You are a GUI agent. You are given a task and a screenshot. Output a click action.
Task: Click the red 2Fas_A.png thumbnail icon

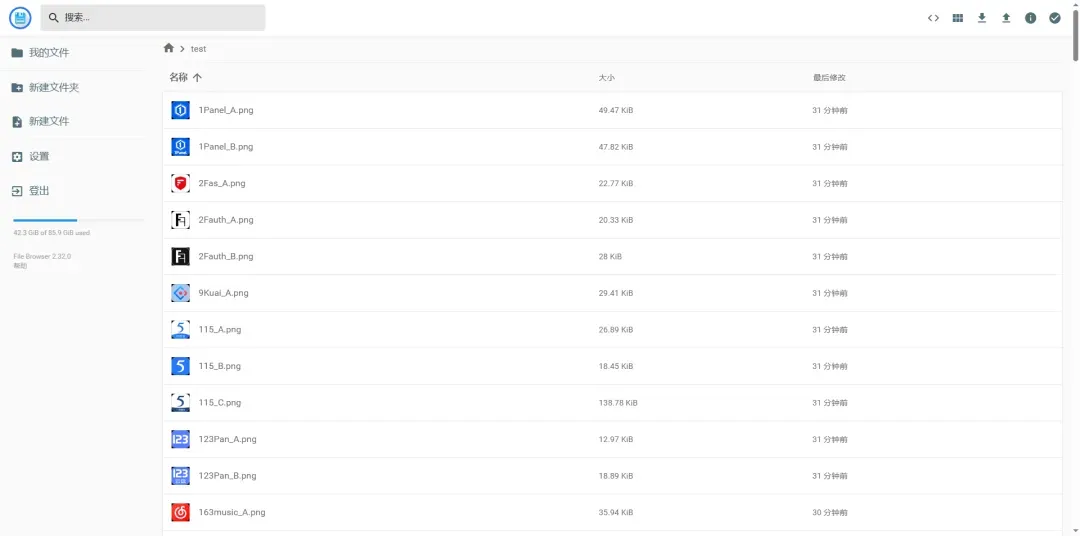tap(180, 183)
